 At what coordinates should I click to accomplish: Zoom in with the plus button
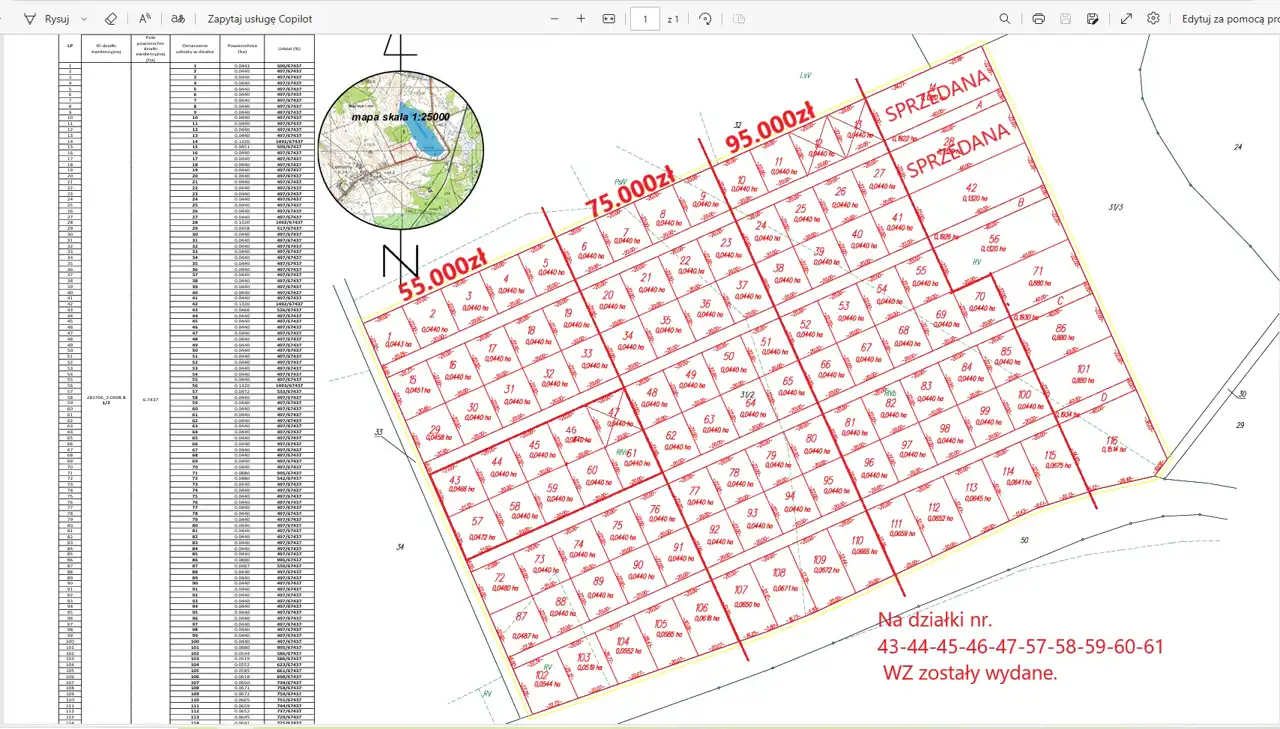[x=581, y=19]
